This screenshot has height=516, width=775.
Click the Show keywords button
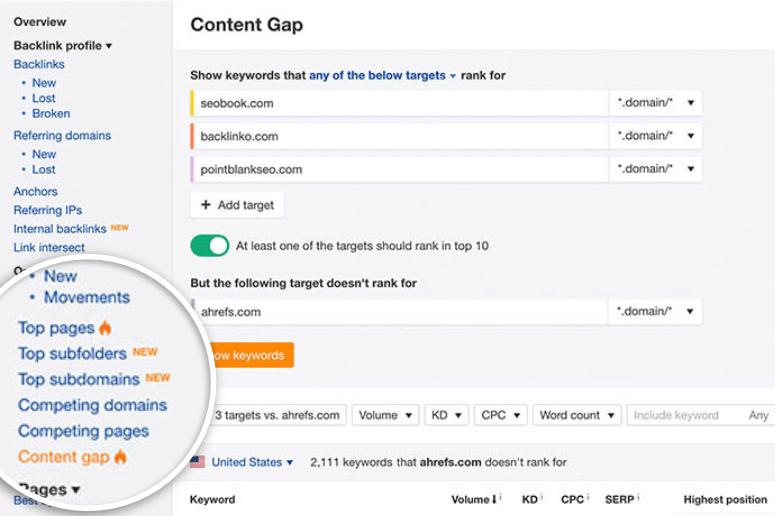pyautogui.click(x=253, y=355)
